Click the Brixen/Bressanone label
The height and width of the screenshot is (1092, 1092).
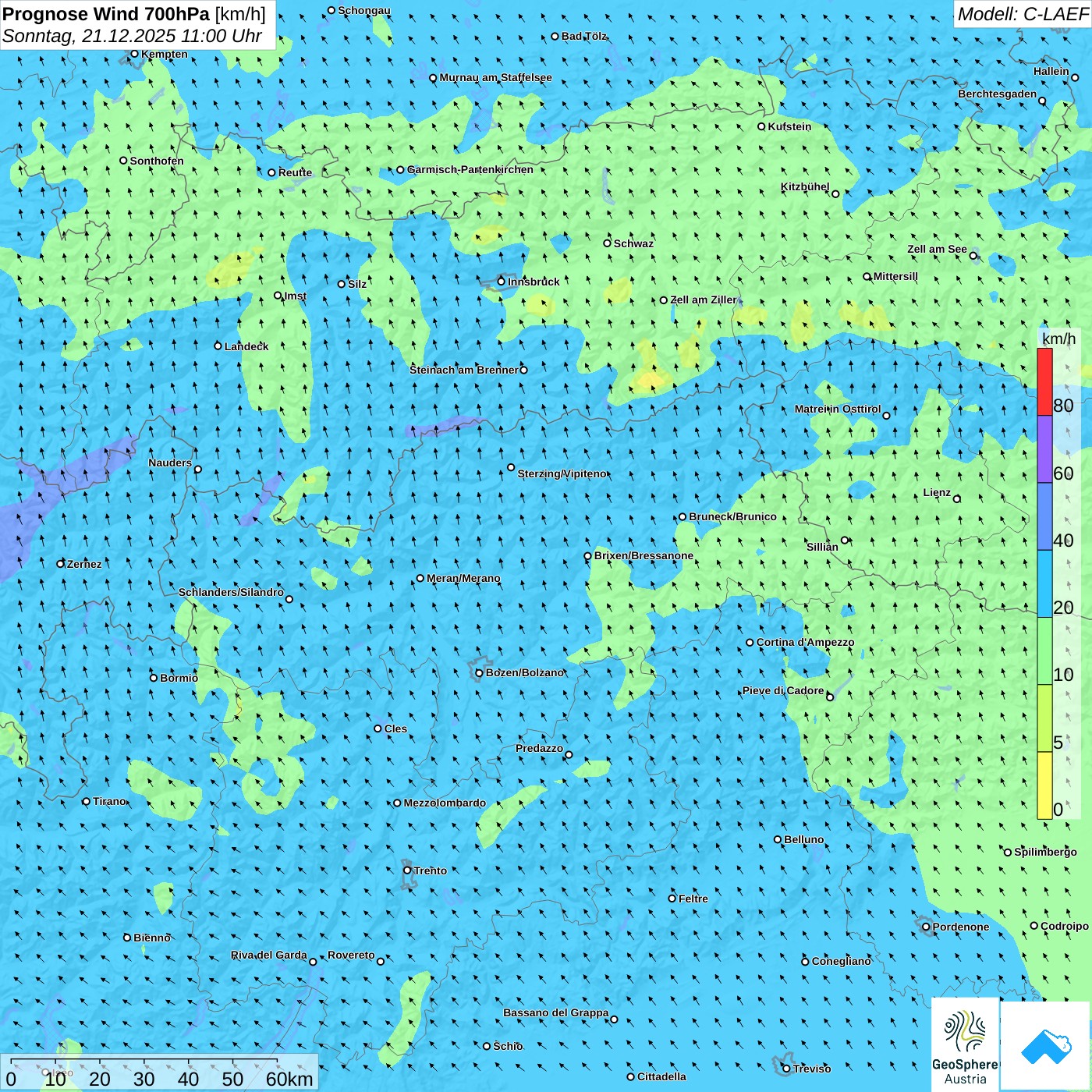(x=643, y=556)
